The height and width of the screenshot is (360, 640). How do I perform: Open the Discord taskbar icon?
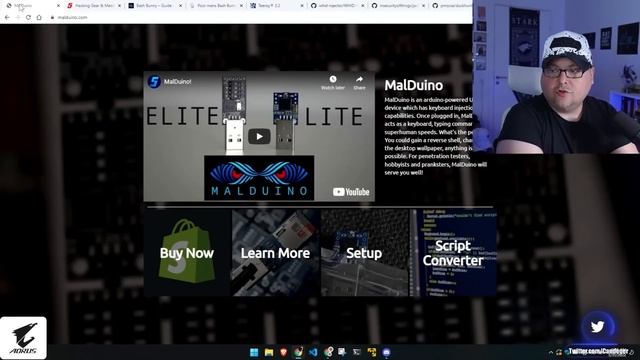386,352
